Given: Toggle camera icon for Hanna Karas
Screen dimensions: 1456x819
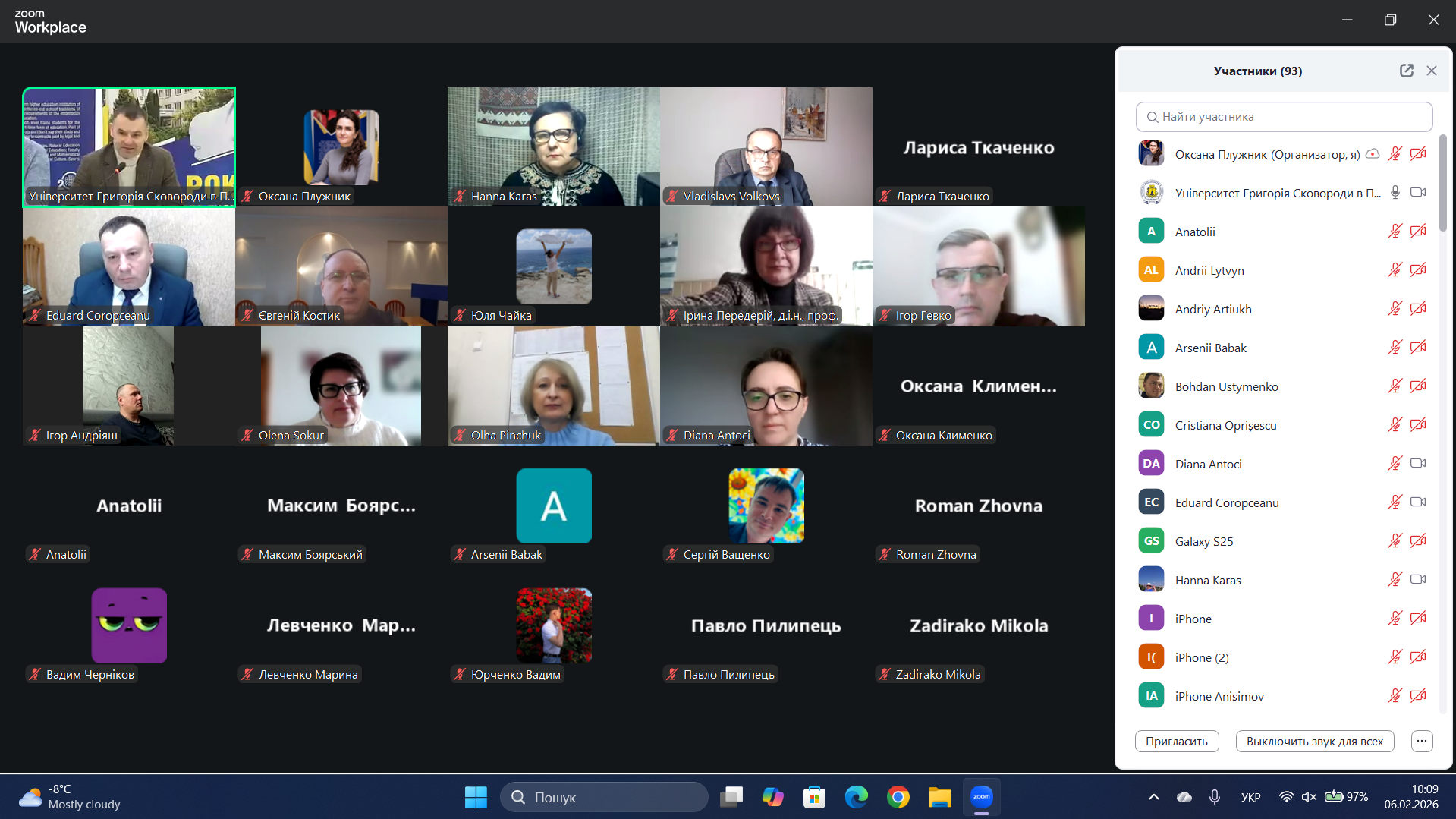Looking at the screenshot, I should tap(1417, 580).
